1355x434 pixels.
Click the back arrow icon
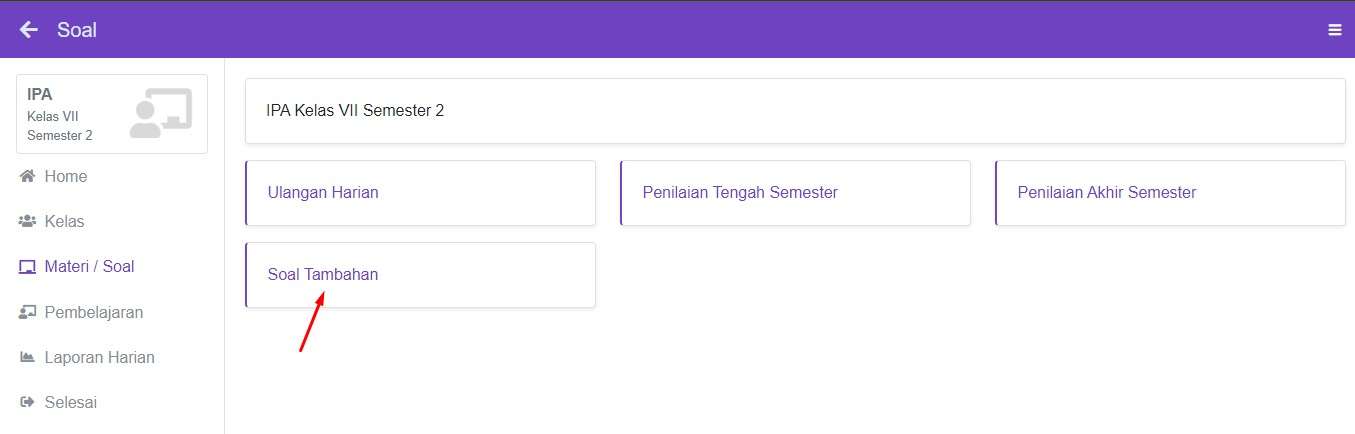(x=29, y=30)
